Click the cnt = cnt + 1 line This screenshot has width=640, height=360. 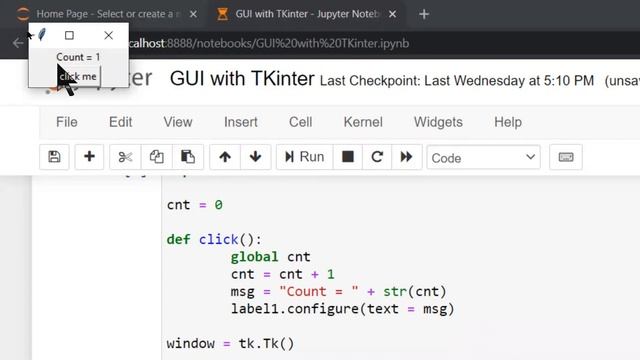point(282,274)
